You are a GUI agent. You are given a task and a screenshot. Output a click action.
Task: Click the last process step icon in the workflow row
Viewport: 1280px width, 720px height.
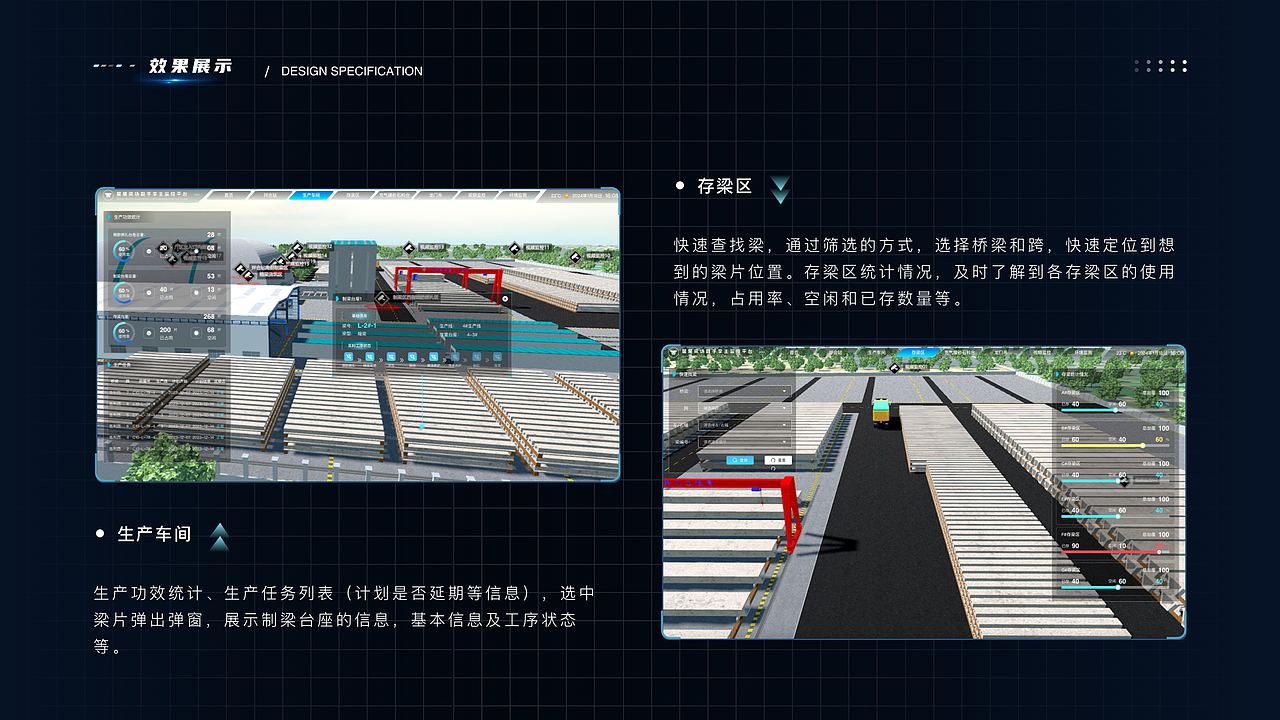click(497, 357)
